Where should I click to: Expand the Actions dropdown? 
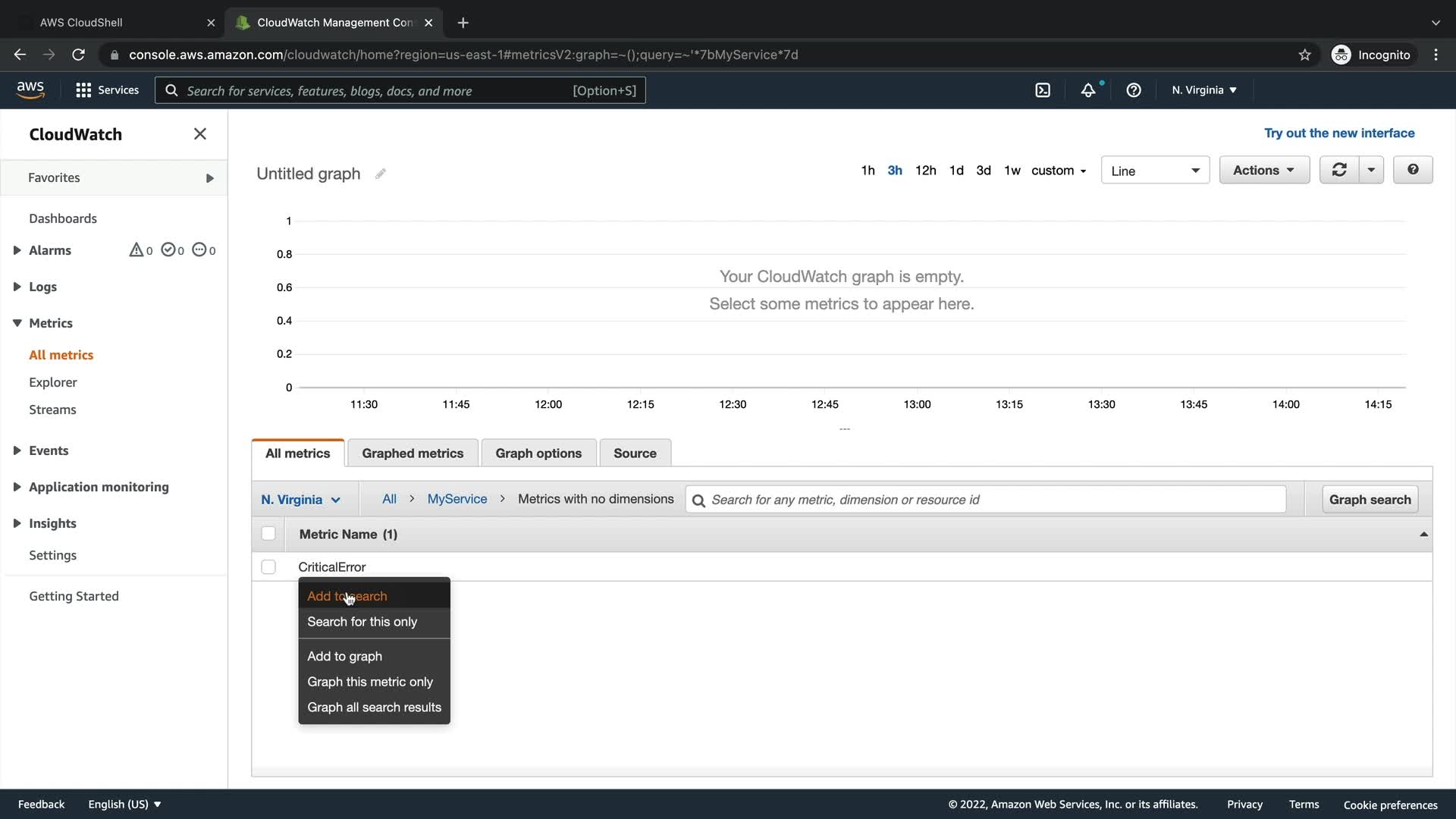[x=1263, y=170]
